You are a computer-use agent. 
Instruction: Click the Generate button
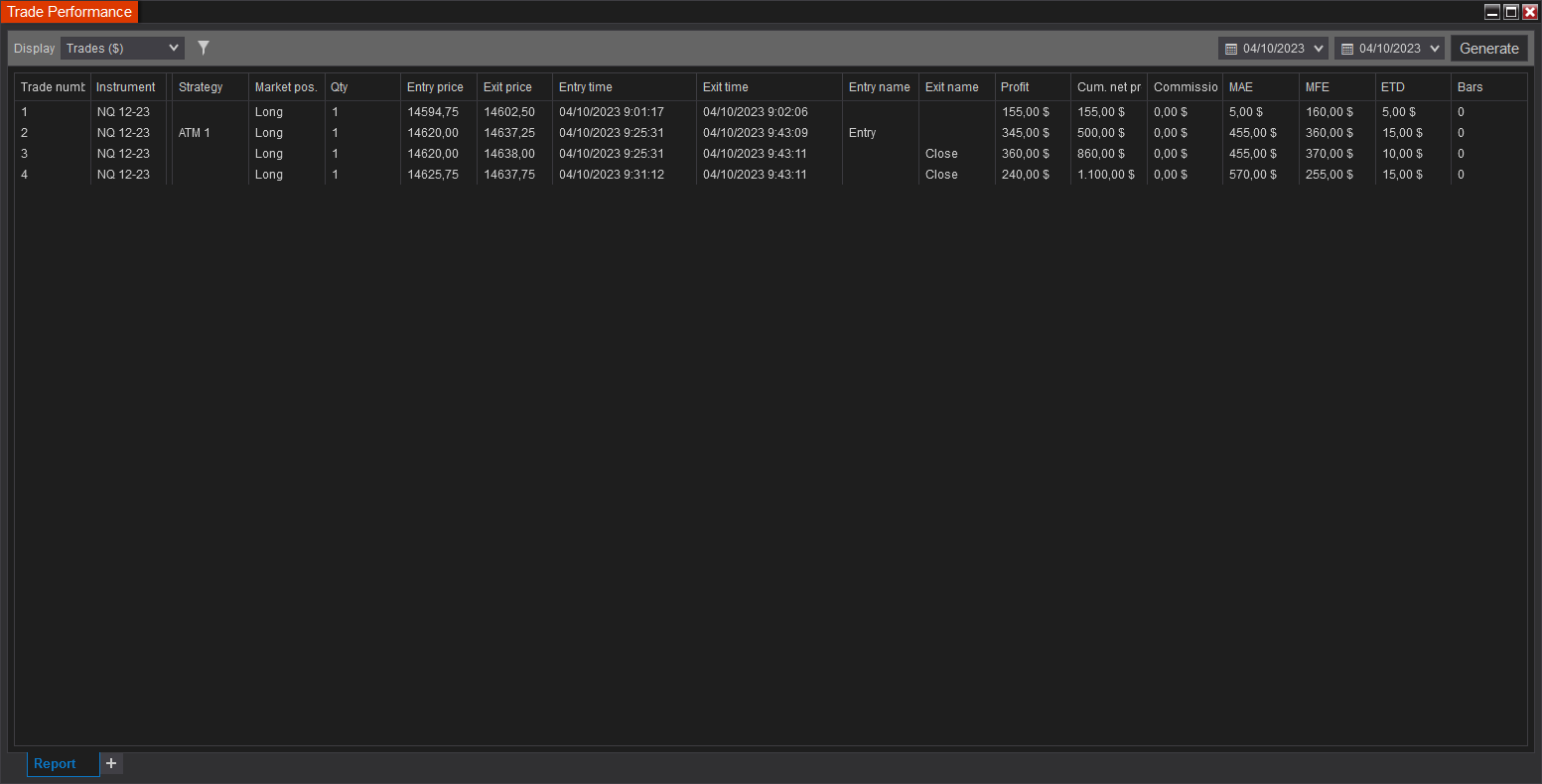pyautogui.click(x=1488, y=49)
